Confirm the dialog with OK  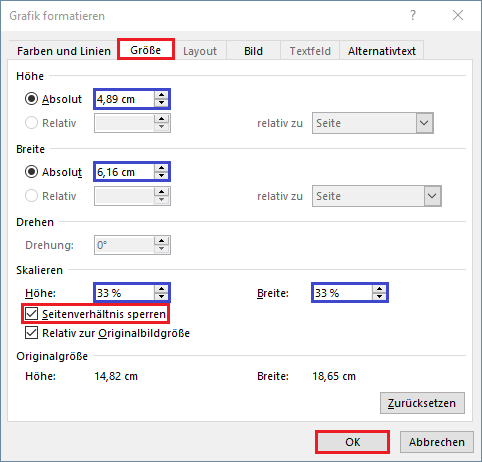pyautogui.click(x=352, y=442)
